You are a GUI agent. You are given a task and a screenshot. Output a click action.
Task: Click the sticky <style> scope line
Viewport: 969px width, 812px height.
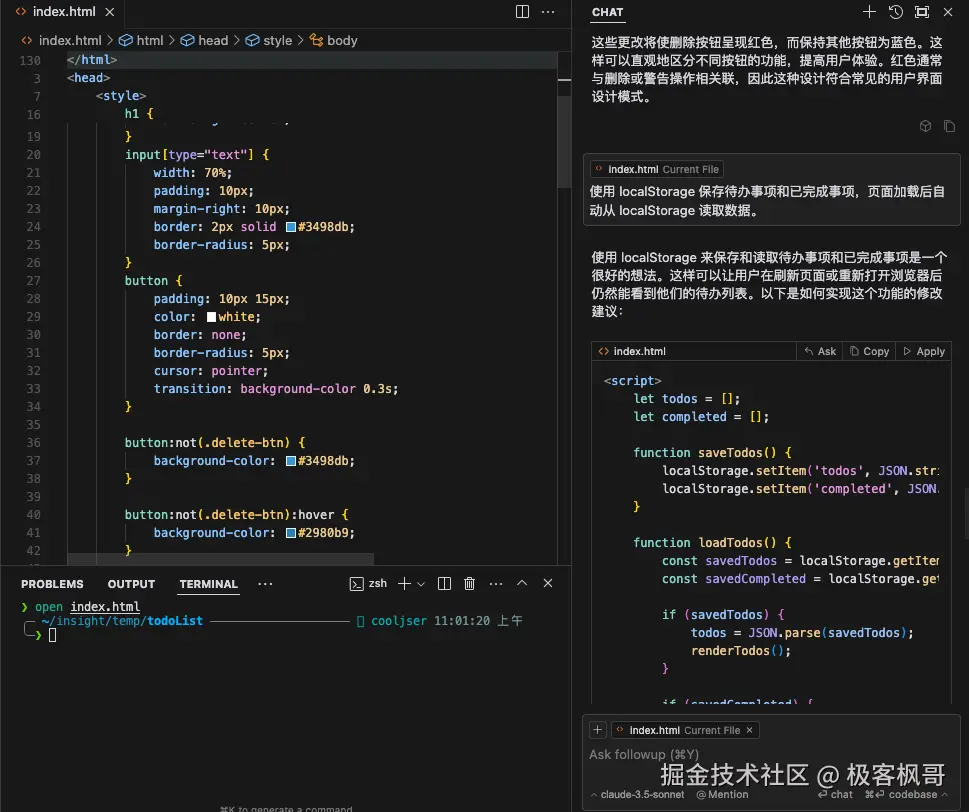pyautogui.click(x=121, y=96)
